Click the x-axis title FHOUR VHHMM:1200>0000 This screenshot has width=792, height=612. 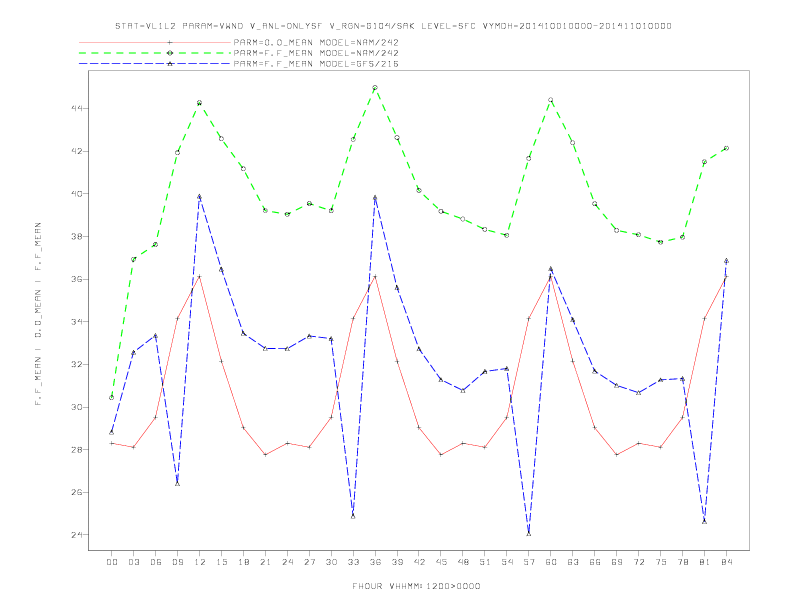416,586
